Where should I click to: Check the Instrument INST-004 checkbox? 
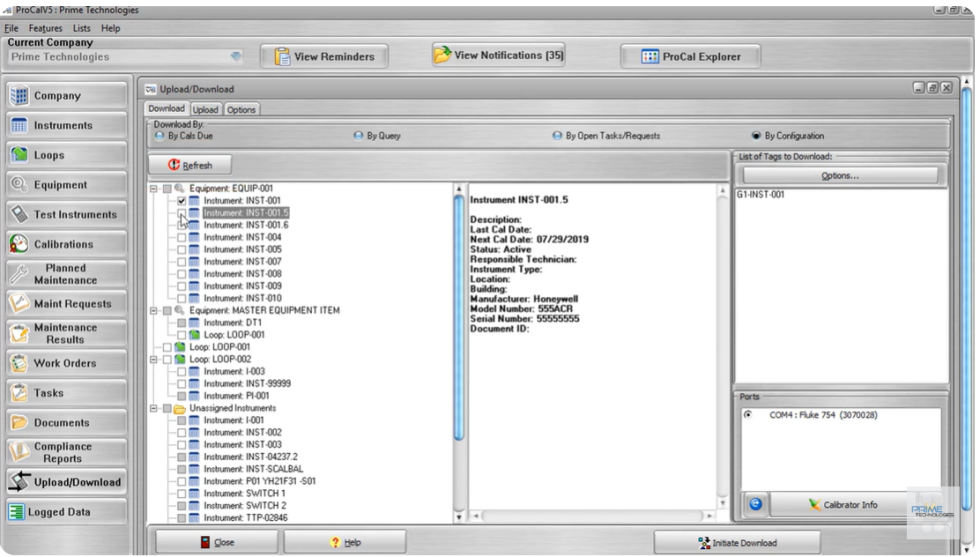click(181, 238)
